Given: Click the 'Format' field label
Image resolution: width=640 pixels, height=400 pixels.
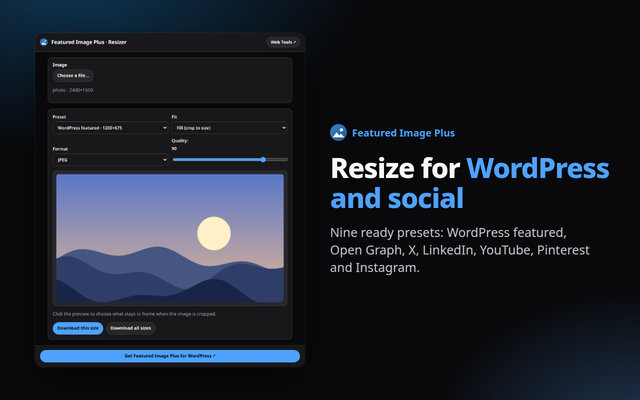Looking at the screenshot, I should click(60, 149).
